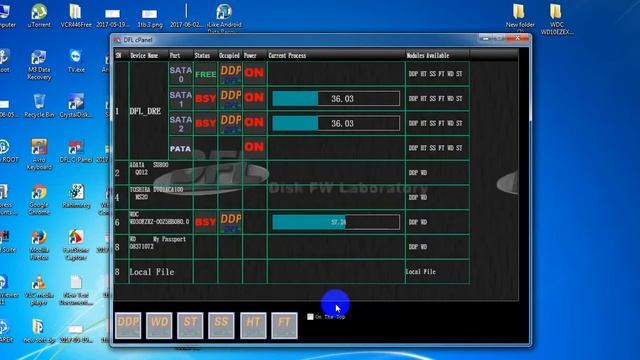
Task: Click the DDP occupied icon for SATA 2
Action: pos(231,123)
